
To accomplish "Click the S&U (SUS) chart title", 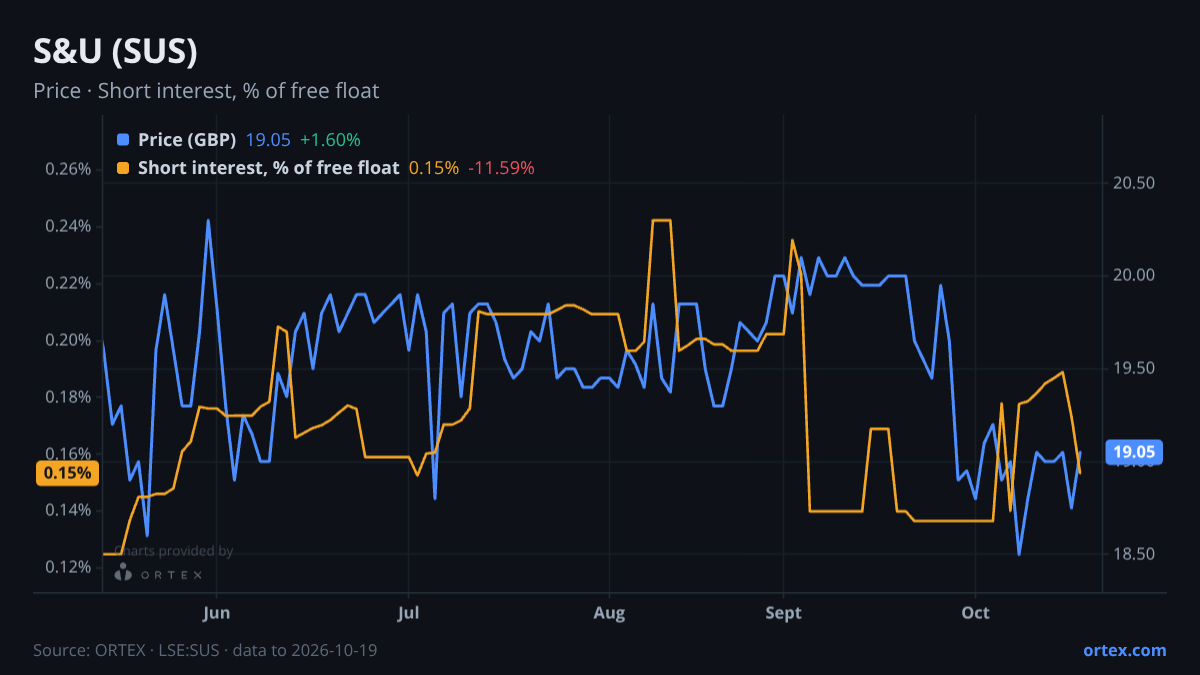I will 115,52.
